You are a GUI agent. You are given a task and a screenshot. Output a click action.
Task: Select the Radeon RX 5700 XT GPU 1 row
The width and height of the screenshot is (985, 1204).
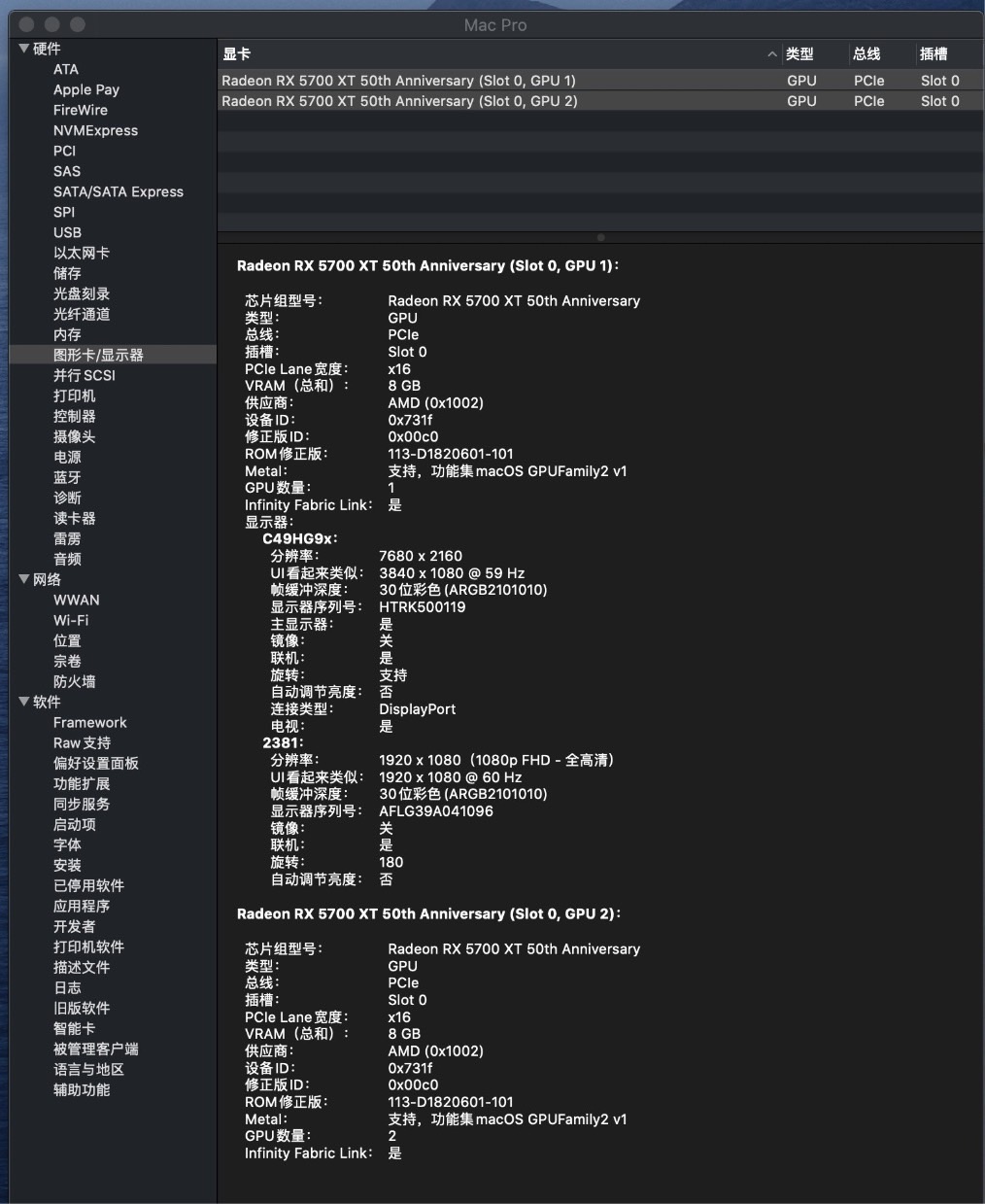pyautogui.click(x=599, y=81)
